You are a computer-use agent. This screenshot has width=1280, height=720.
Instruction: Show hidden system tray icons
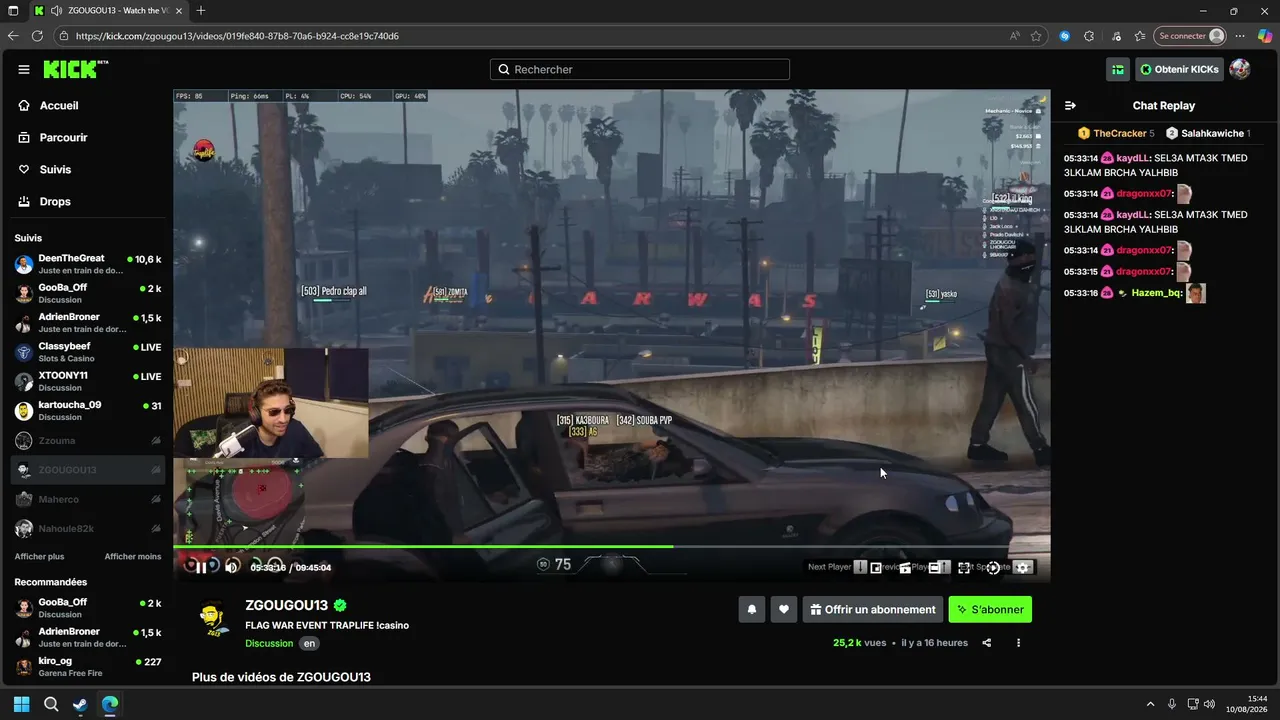click(1150, 704)
